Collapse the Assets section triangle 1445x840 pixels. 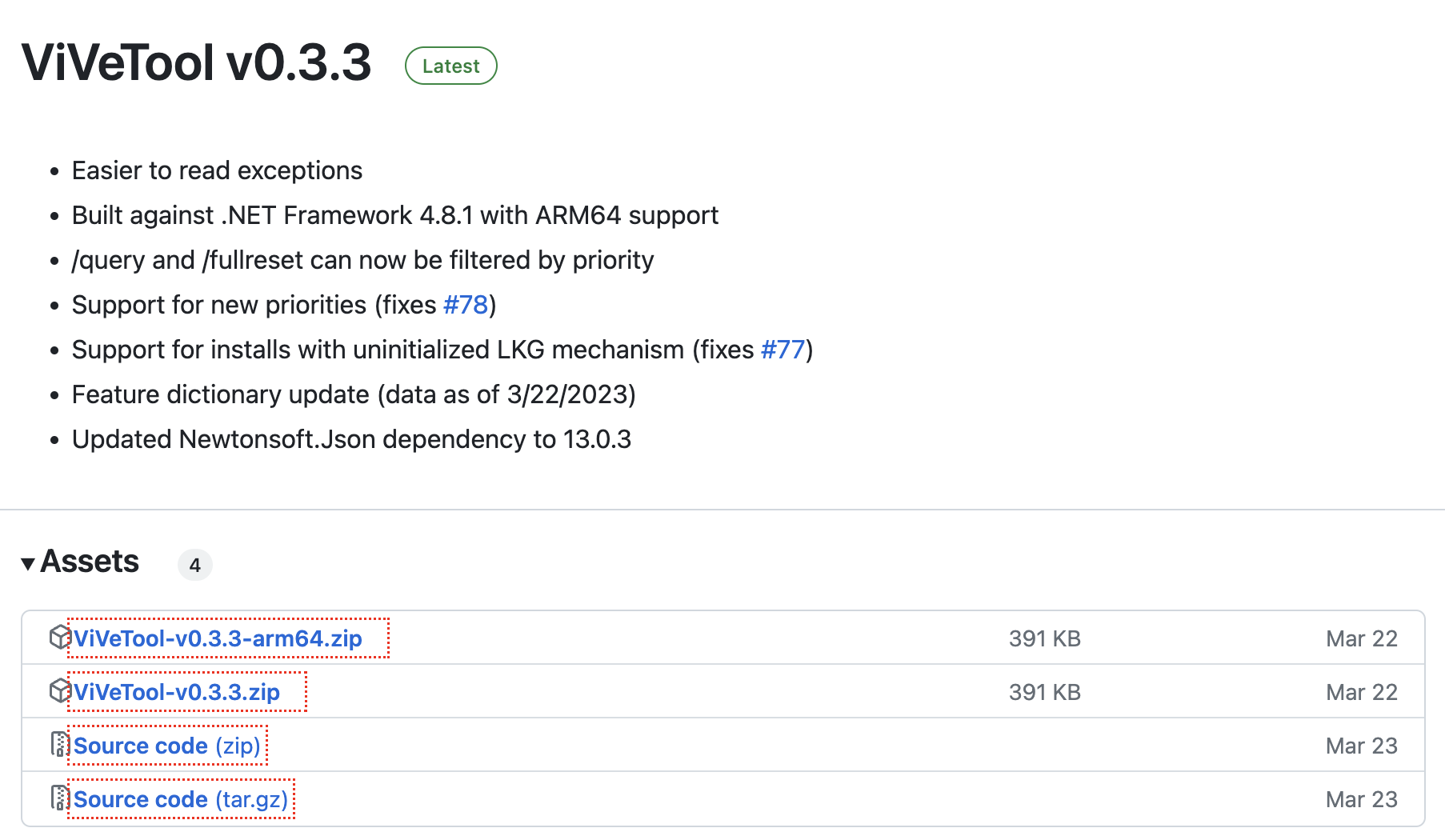[x=28, y=564]
